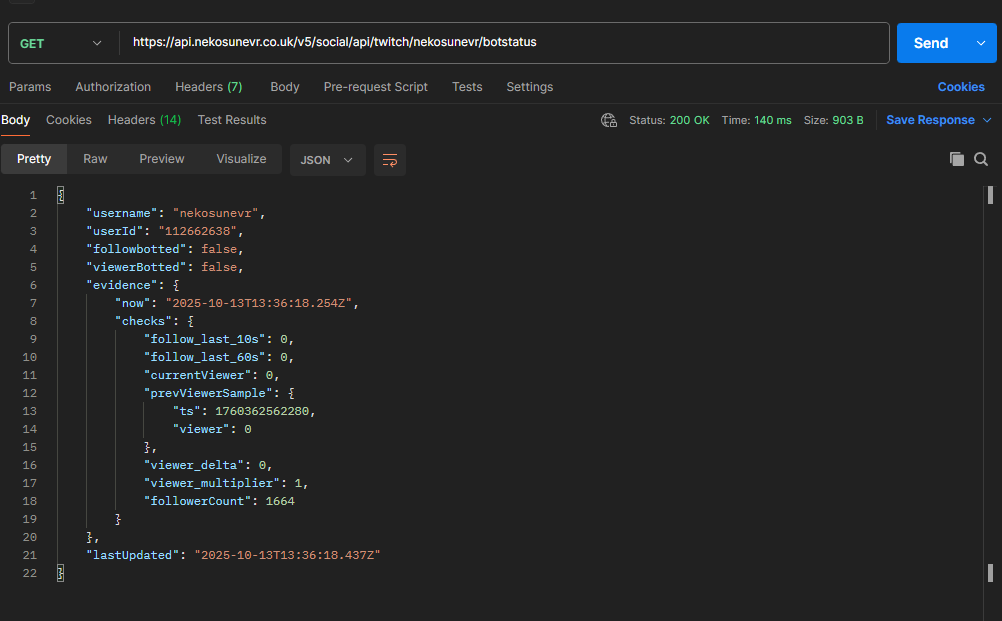Switch to Preview response view

tap(161, 159)
